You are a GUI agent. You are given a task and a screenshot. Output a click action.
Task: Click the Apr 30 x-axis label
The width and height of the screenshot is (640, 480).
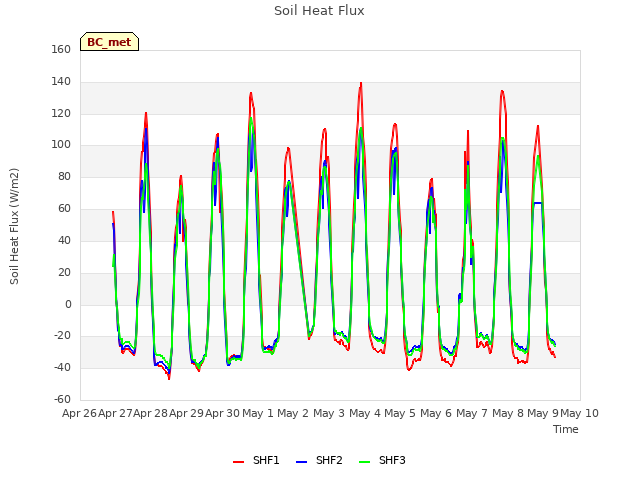[222, 413]
